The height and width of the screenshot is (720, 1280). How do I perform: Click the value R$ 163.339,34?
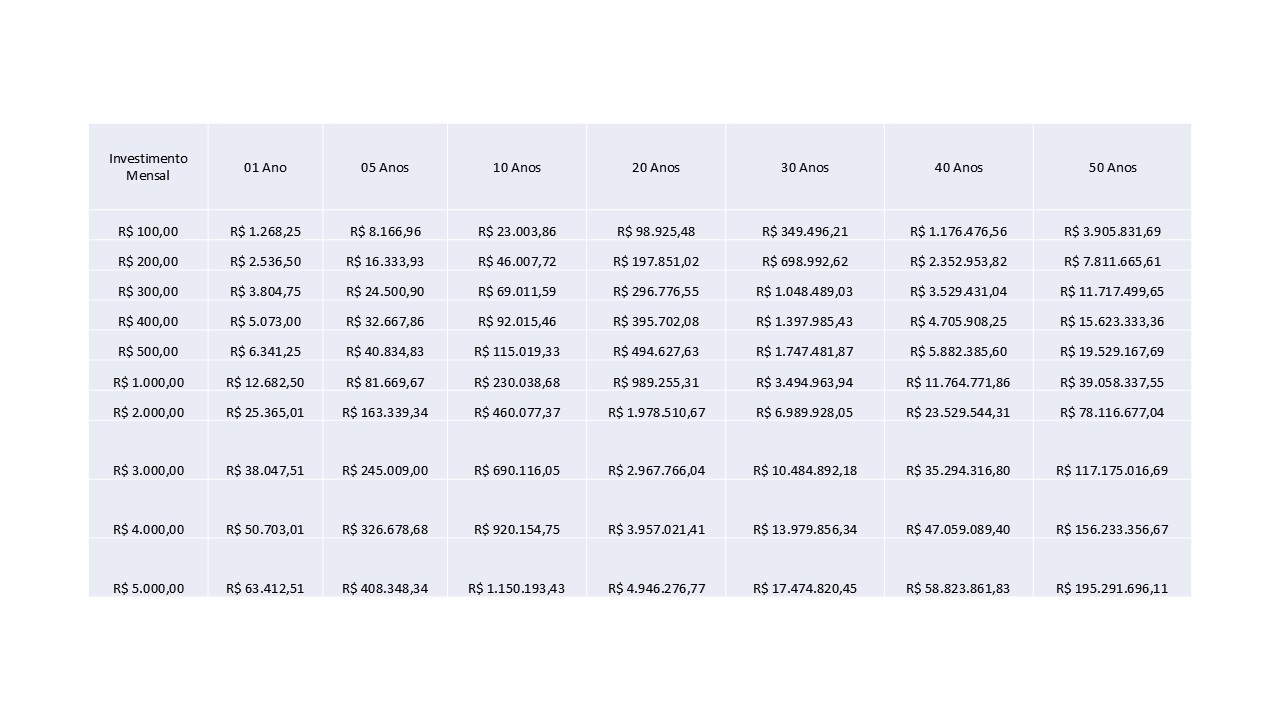coord(385,413)
